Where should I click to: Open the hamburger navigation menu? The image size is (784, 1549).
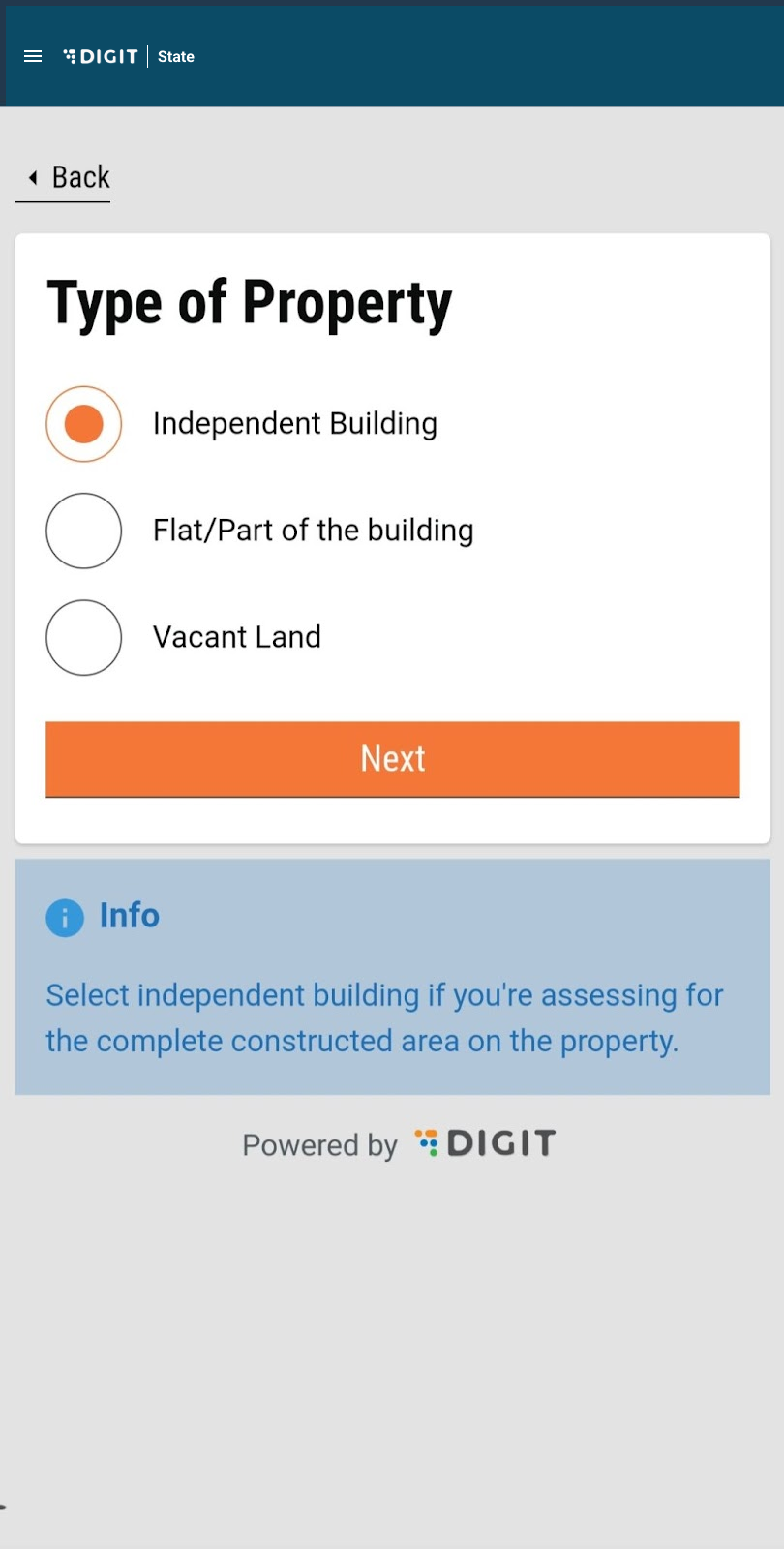(x=33, y=56)
